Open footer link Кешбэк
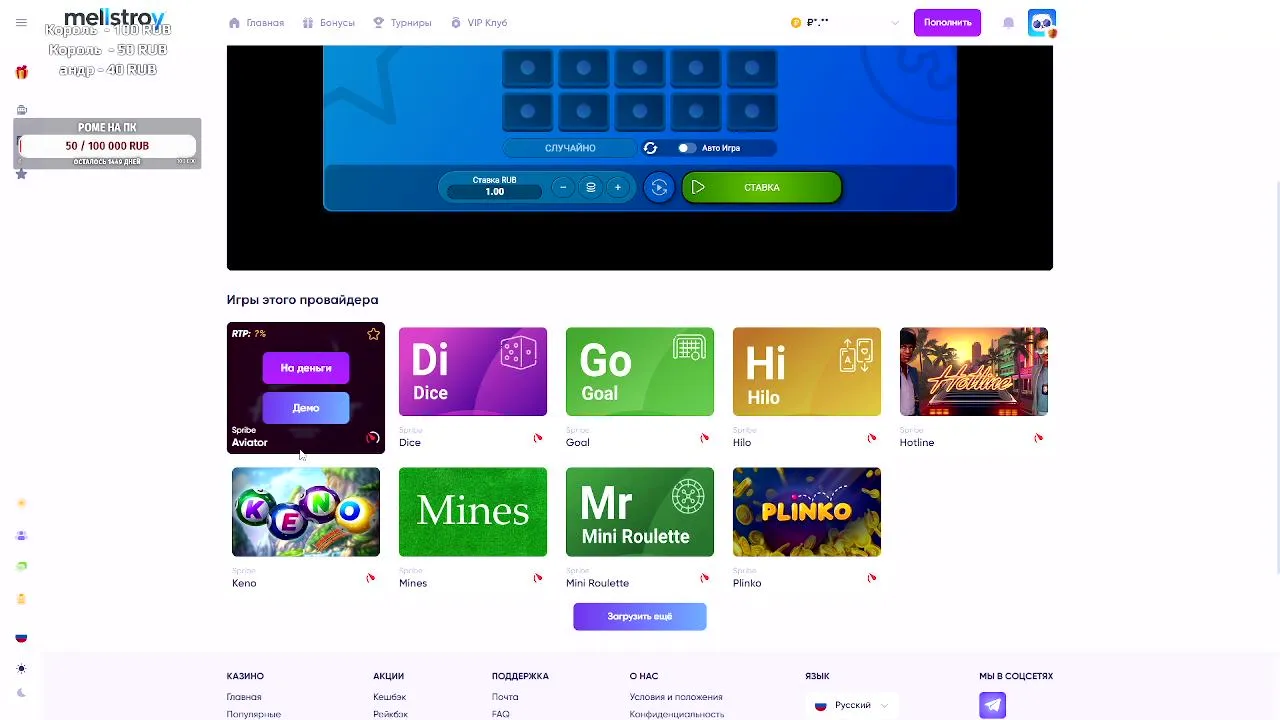 (390, 697)
